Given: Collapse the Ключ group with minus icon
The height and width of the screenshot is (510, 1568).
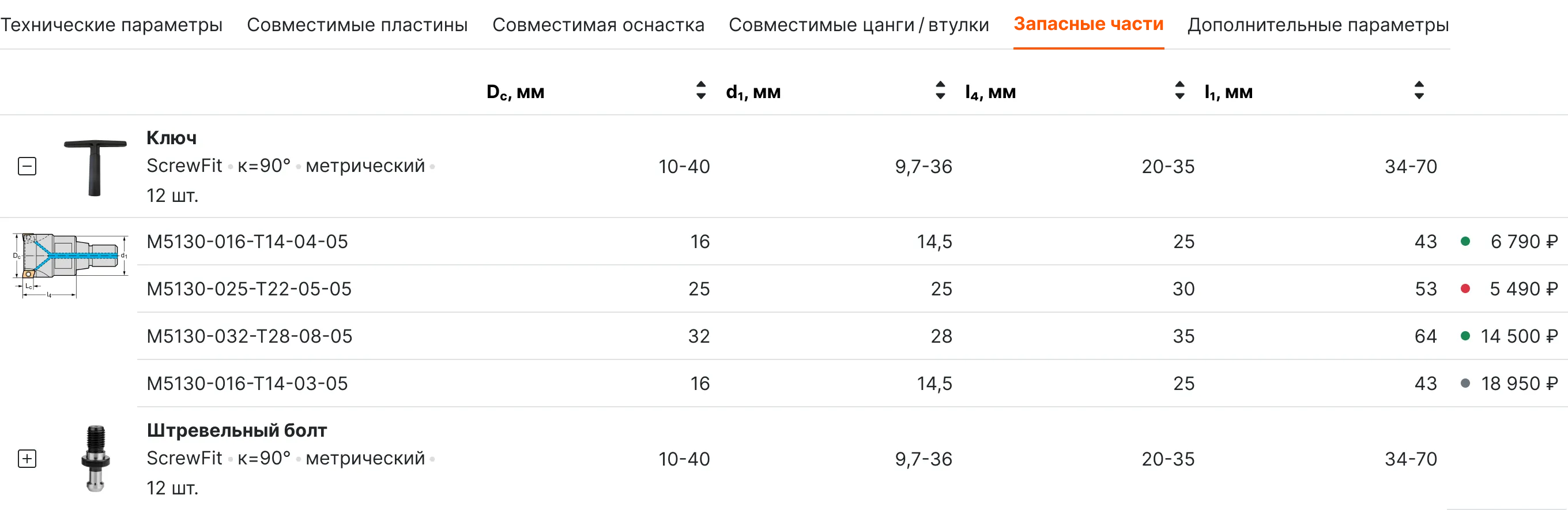Looking at the screenshot, I should tap(28, 166).
